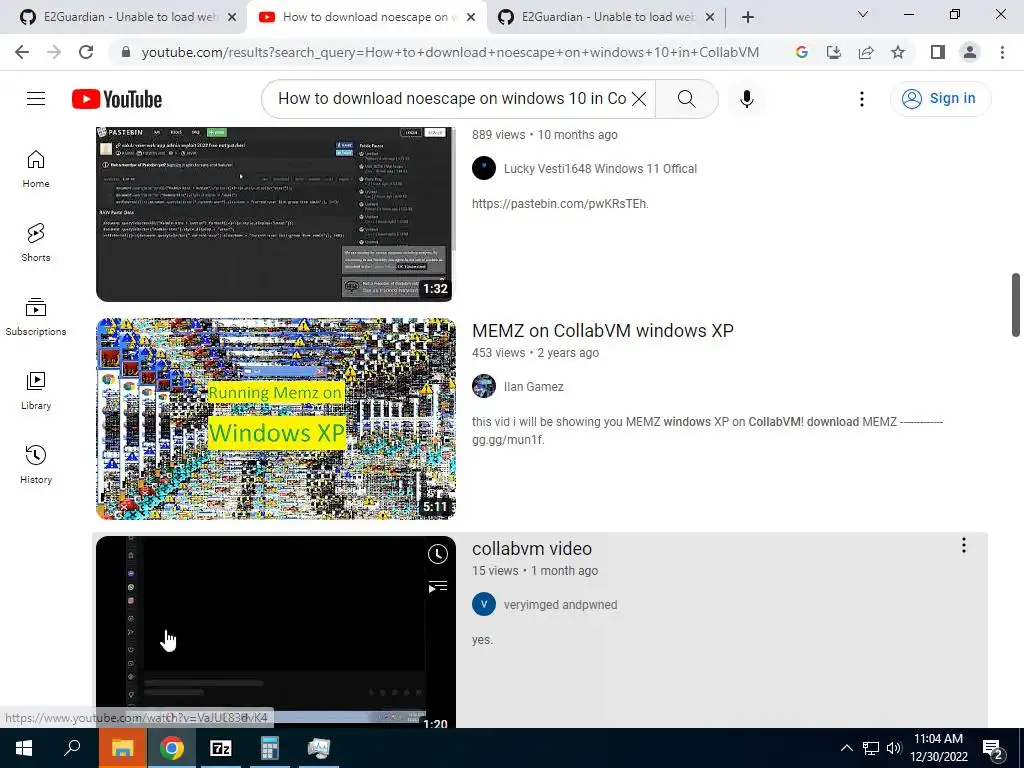The image size is (1024, 768).
Task: Clear the search query with the X
Action: coord(639,99)
